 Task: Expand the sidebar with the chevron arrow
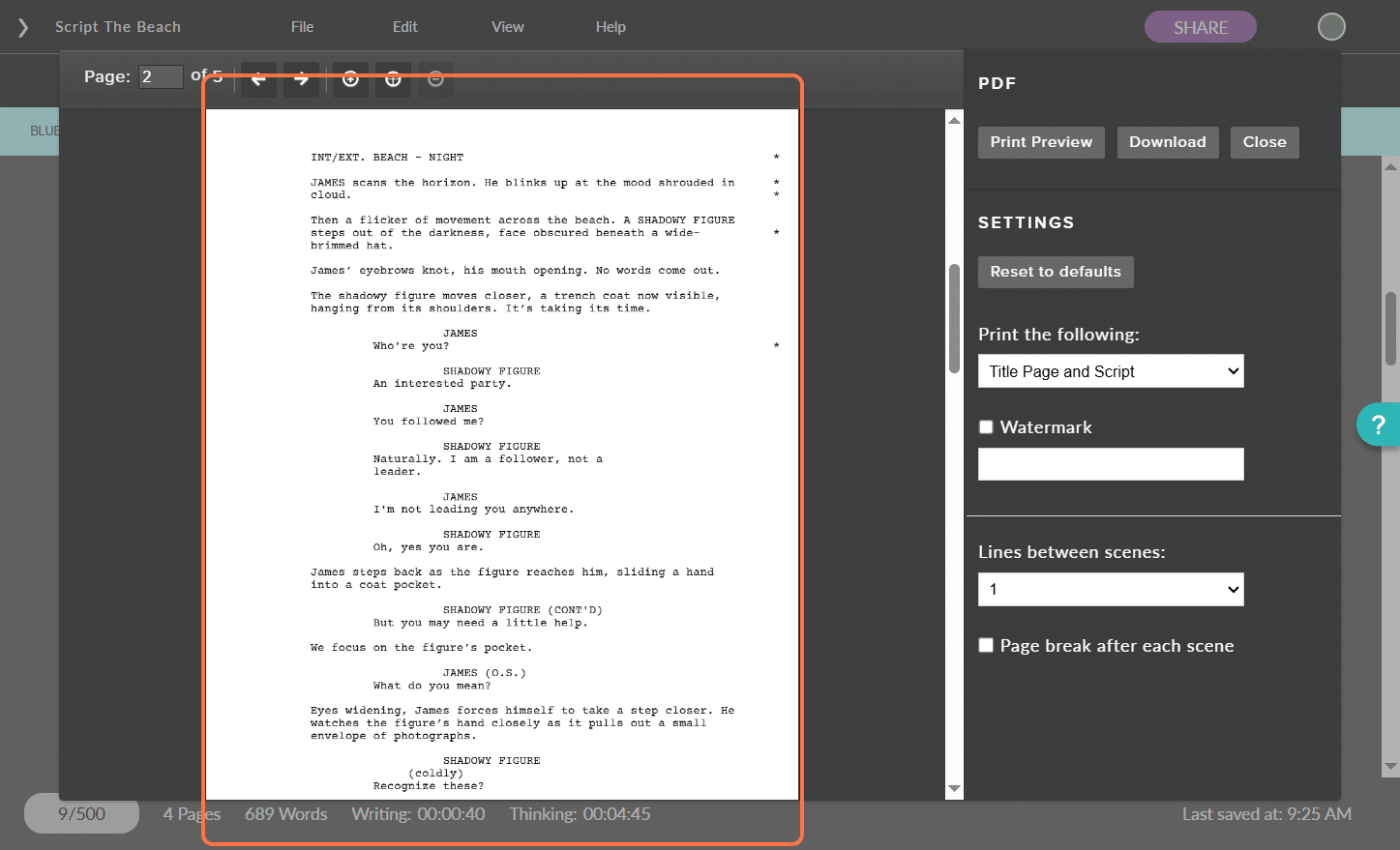21,26
